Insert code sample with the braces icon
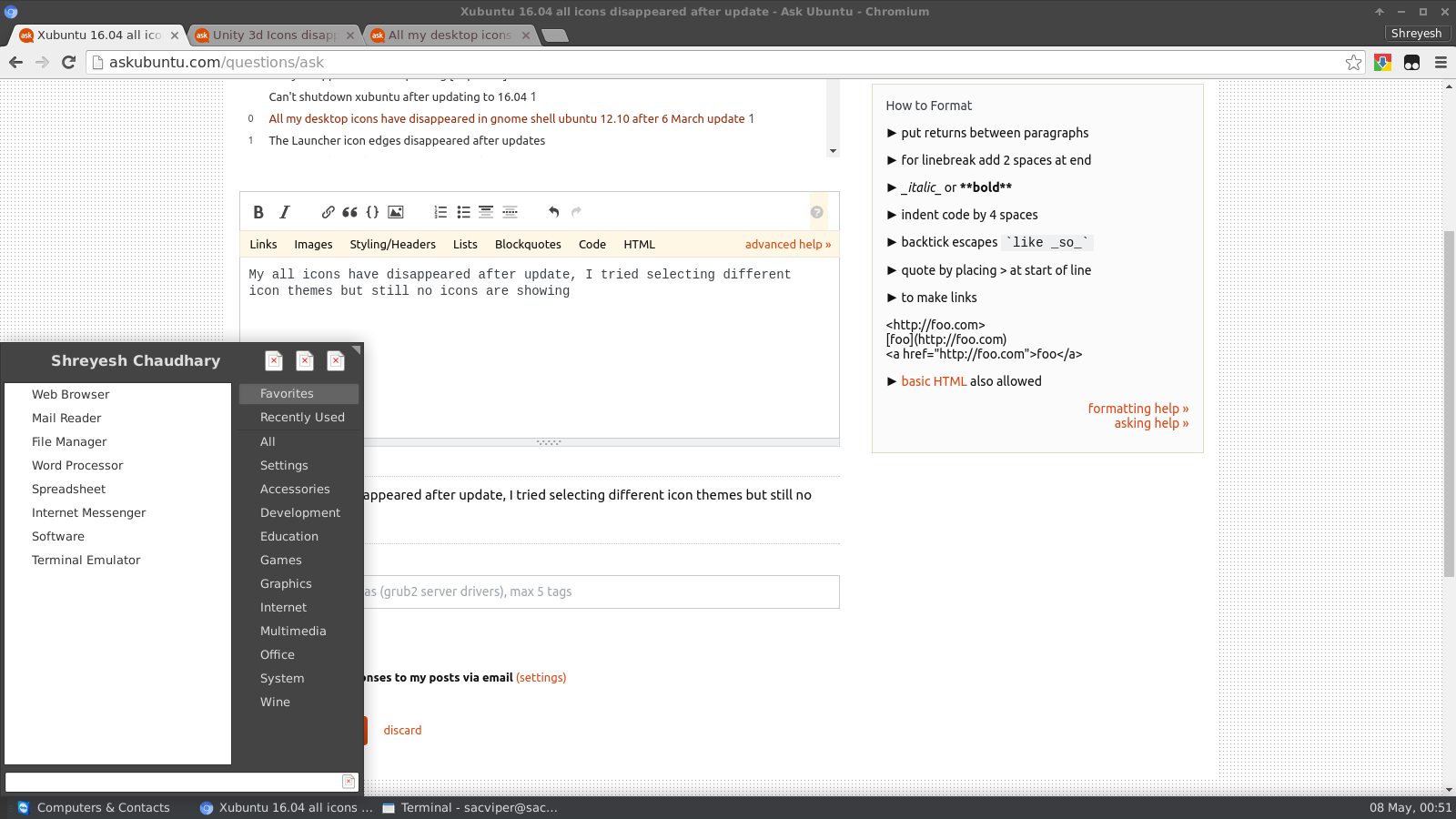This screenshot has width=1456, height=819. (372, 212)
